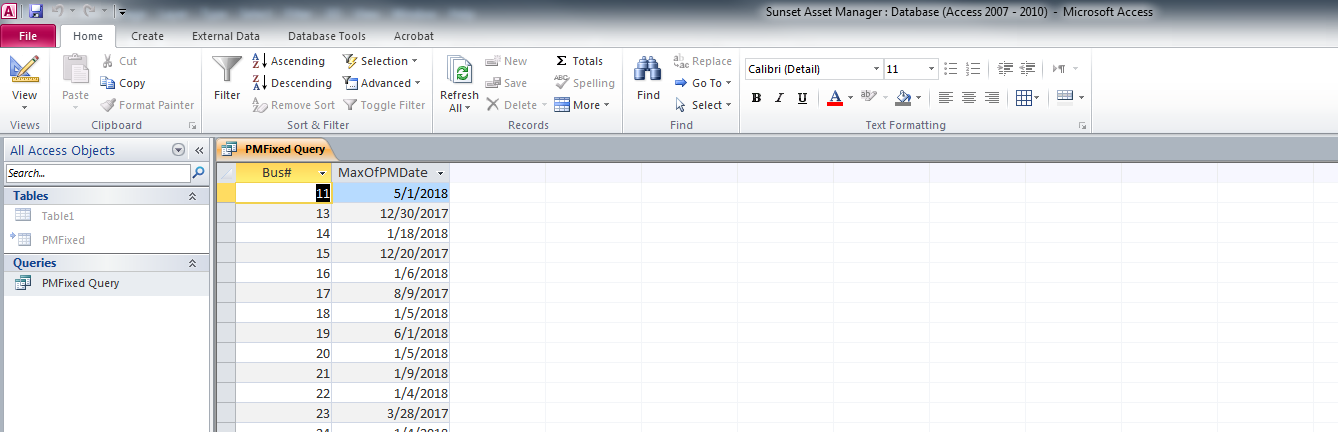Sort records with Descending
1338x432 pixels.
click(x=291, y=83)
